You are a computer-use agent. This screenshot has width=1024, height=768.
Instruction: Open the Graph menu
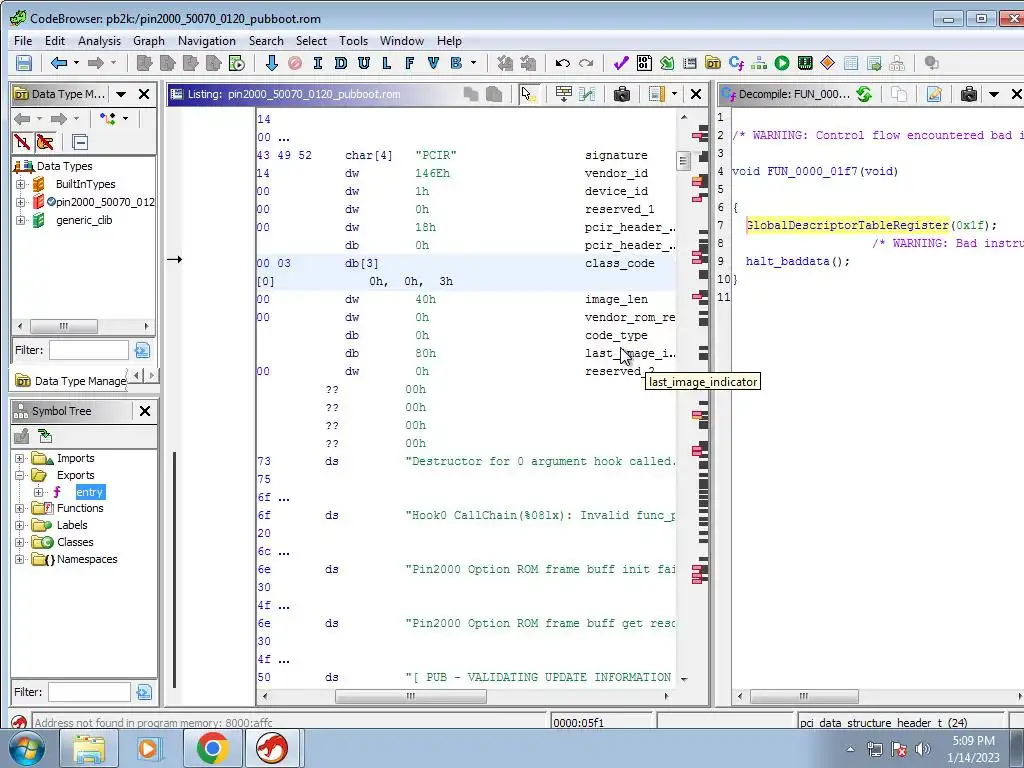[x=149, y=40]
